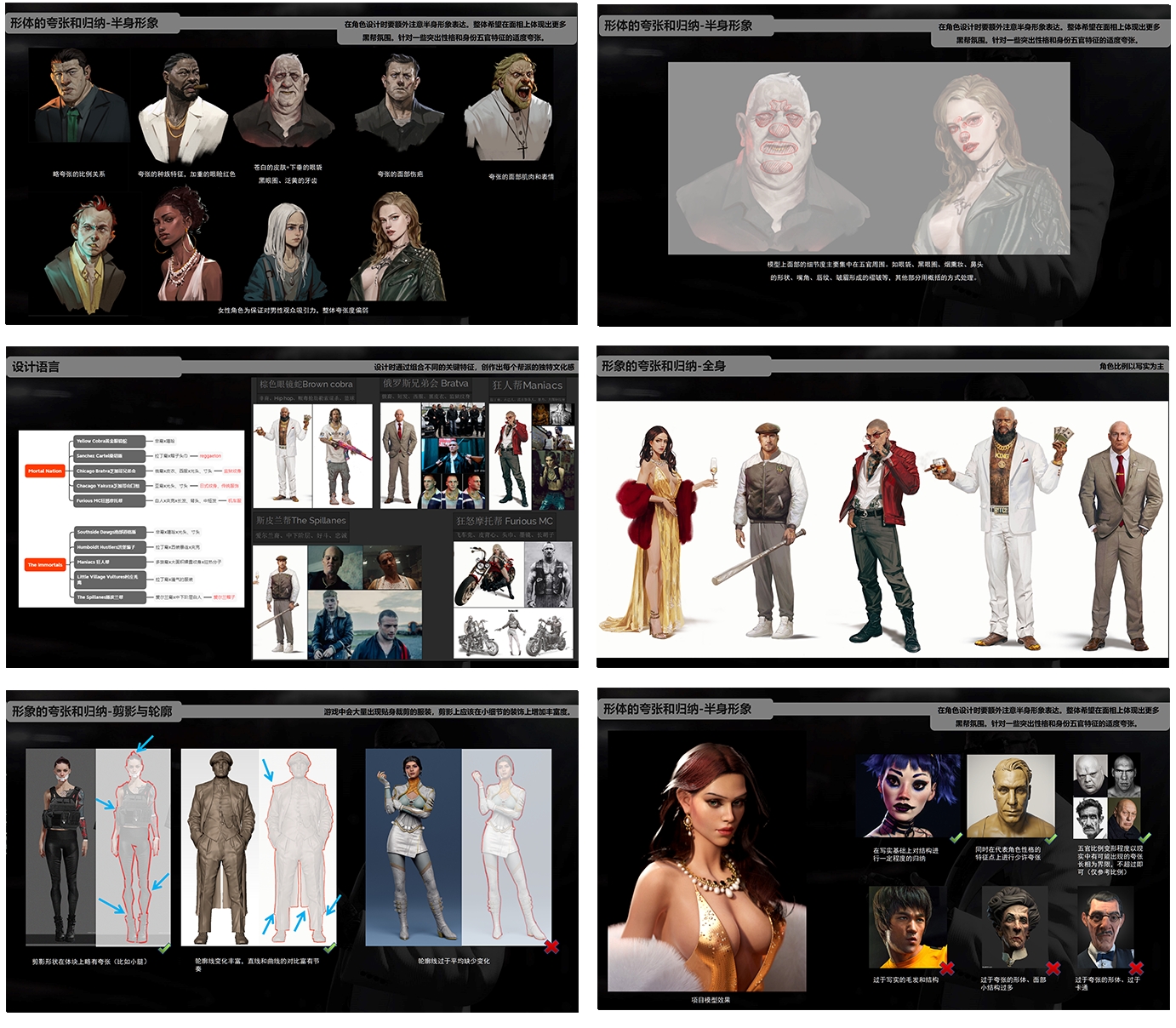Click the red reggaeton tag in mind map
1176x1028 pixels.
(210, 456)
